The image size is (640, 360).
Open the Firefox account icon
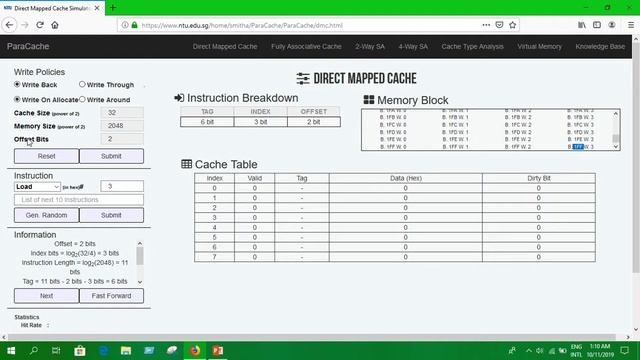coord(611,25)
